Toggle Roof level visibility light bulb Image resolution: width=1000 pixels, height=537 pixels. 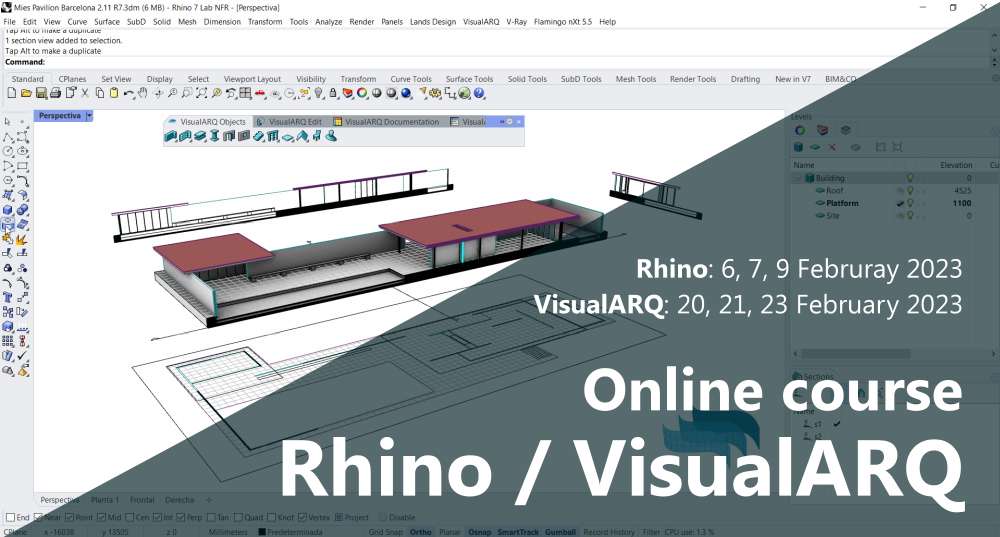pos(910,190)
